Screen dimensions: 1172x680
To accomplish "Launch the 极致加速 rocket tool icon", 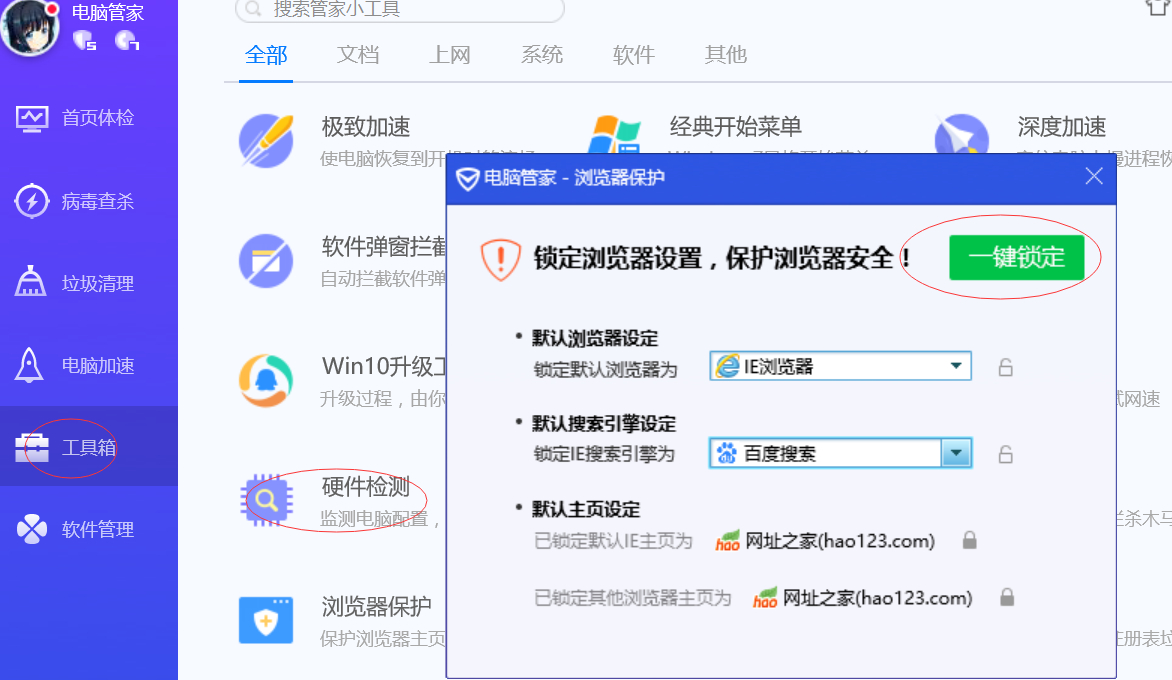I will 266,140.
